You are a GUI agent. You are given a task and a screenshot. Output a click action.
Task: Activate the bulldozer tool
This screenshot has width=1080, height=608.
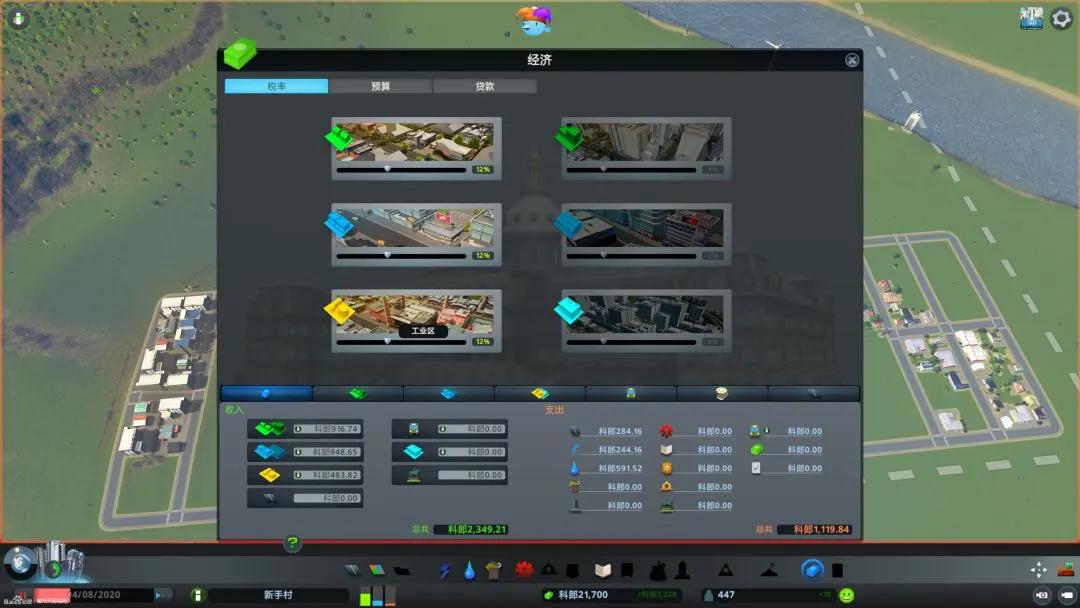pos(1066,569)
